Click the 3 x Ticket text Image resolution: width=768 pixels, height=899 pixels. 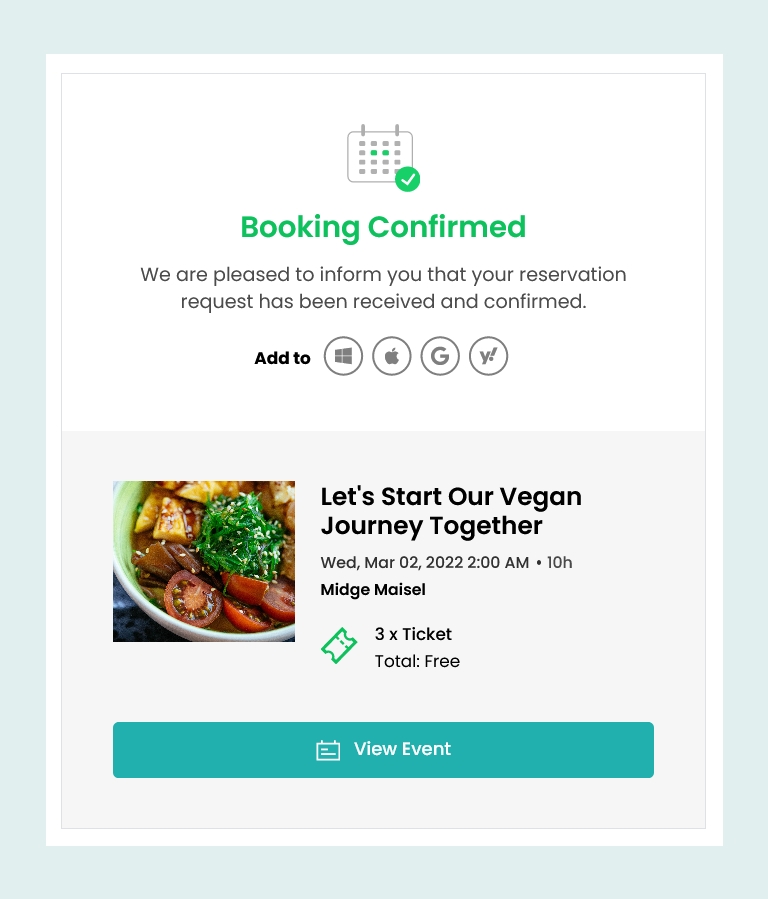pyautogui.click(x=413, y=634)
